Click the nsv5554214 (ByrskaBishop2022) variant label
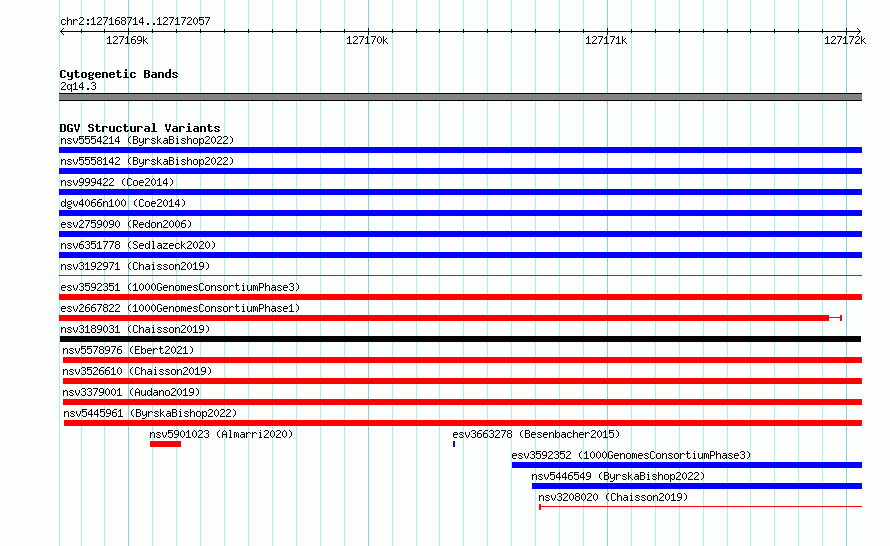This screenshot has height=546, width=890. tap(147, 140)
